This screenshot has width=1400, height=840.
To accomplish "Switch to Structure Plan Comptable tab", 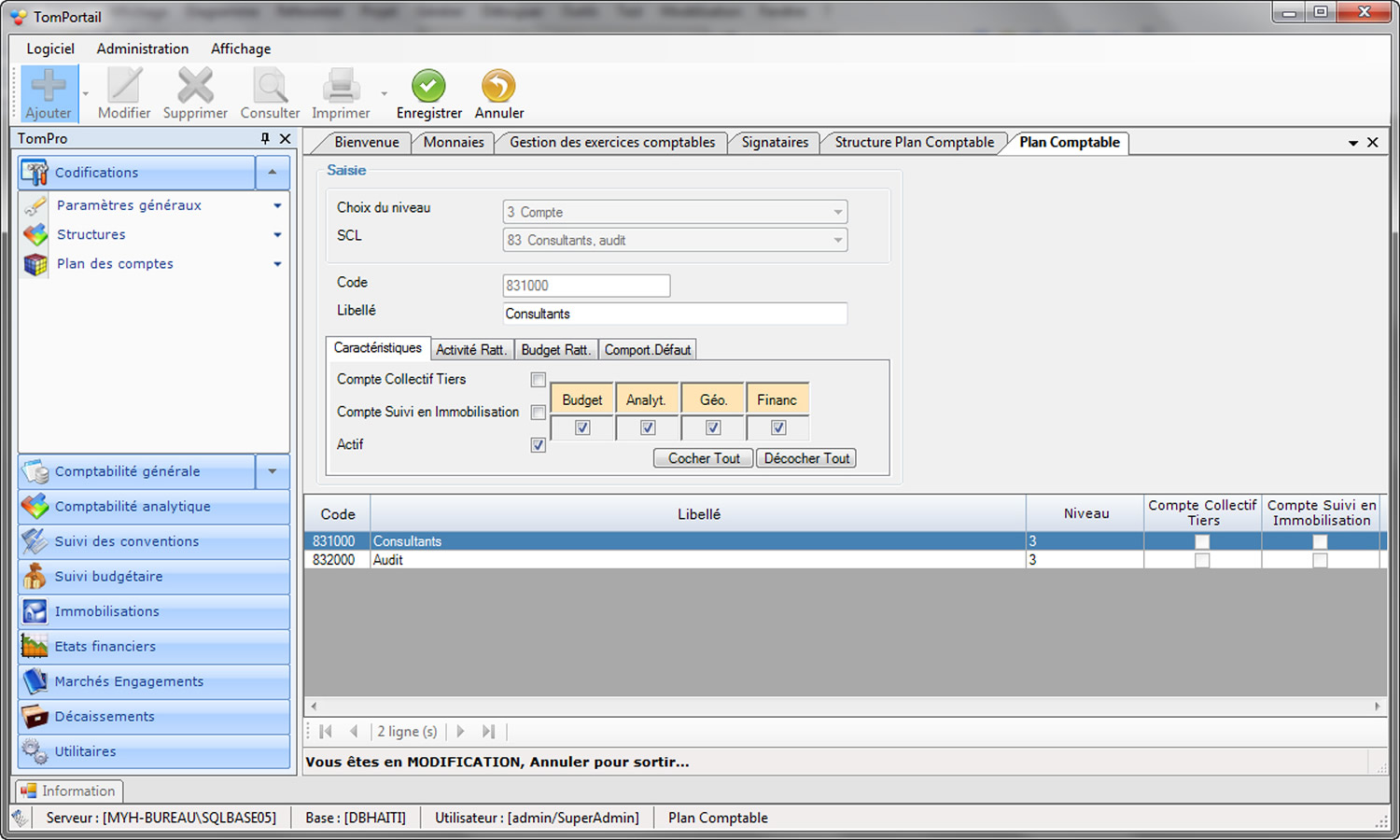I will point(915,142).
